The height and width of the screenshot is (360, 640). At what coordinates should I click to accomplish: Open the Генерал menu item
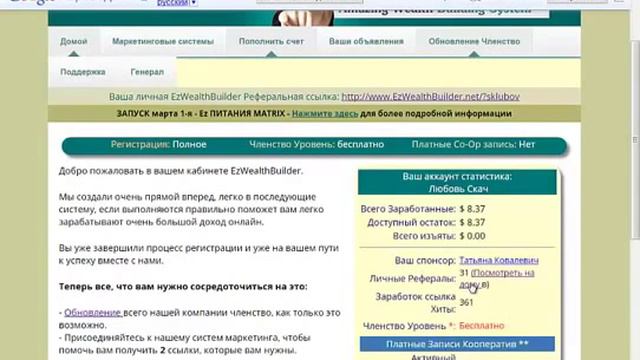click(x=147, y=72)
